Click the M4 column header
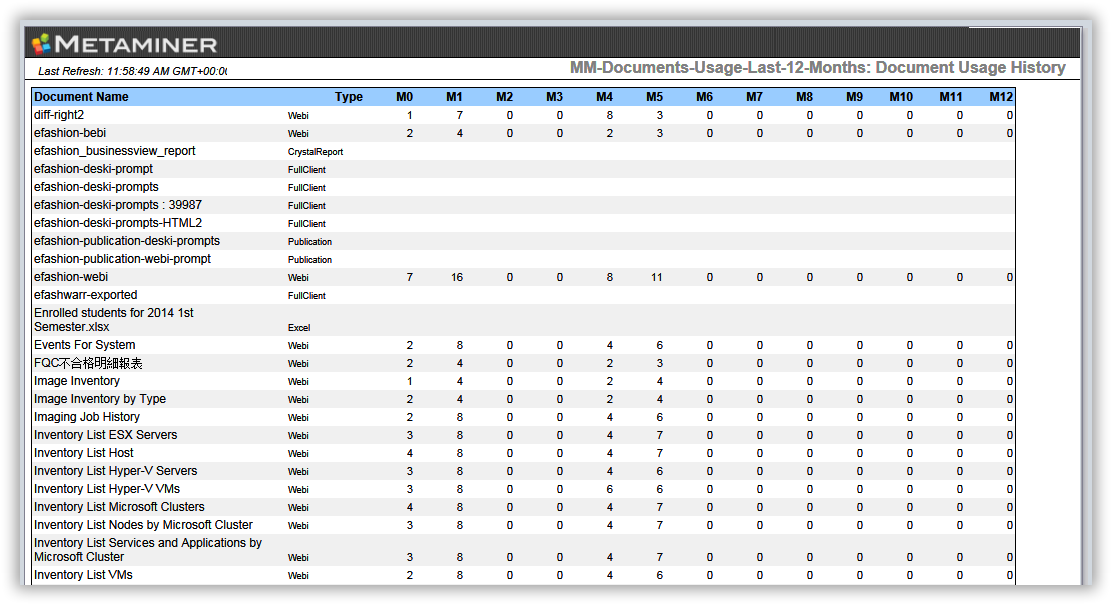 pyautogui.click(x=604, y=97)
